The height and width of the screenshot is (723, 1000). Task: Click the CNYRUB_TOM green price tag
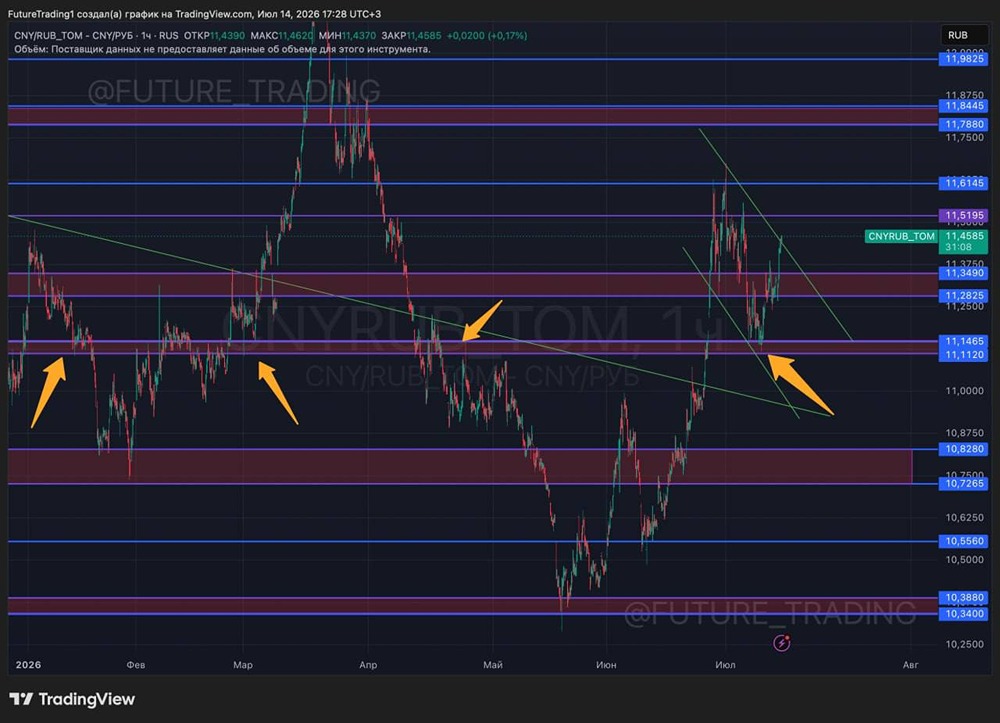pos(901,236)
